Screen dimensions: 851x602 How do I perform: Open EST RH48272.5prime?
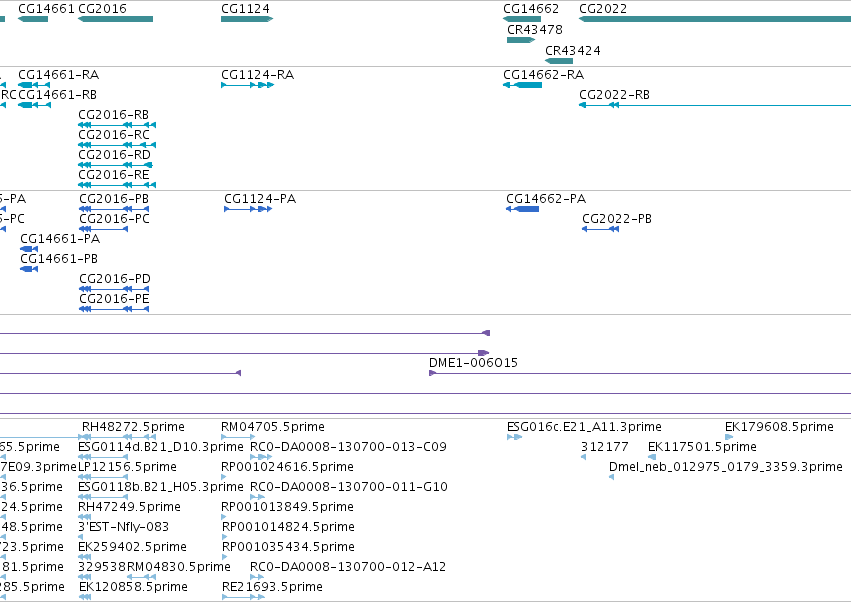pos(134,427)
